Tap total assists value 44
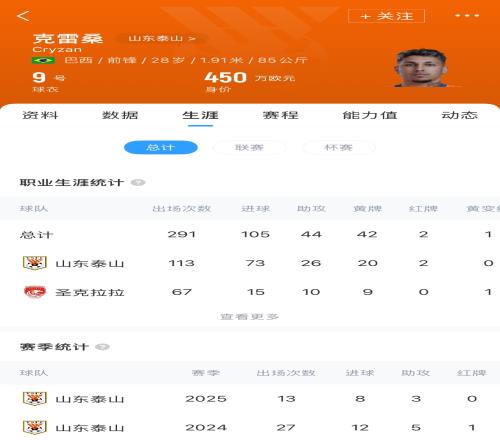The height and width of the screenshot is (440, 500). pyautogui.click(x=311, y=234)
